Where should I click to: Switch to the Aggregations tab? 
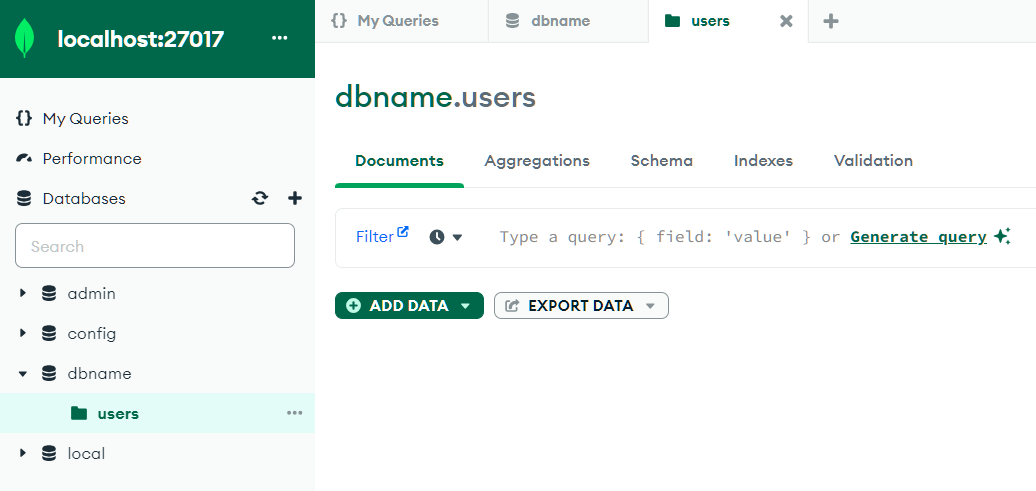click(x=537, y=161)
